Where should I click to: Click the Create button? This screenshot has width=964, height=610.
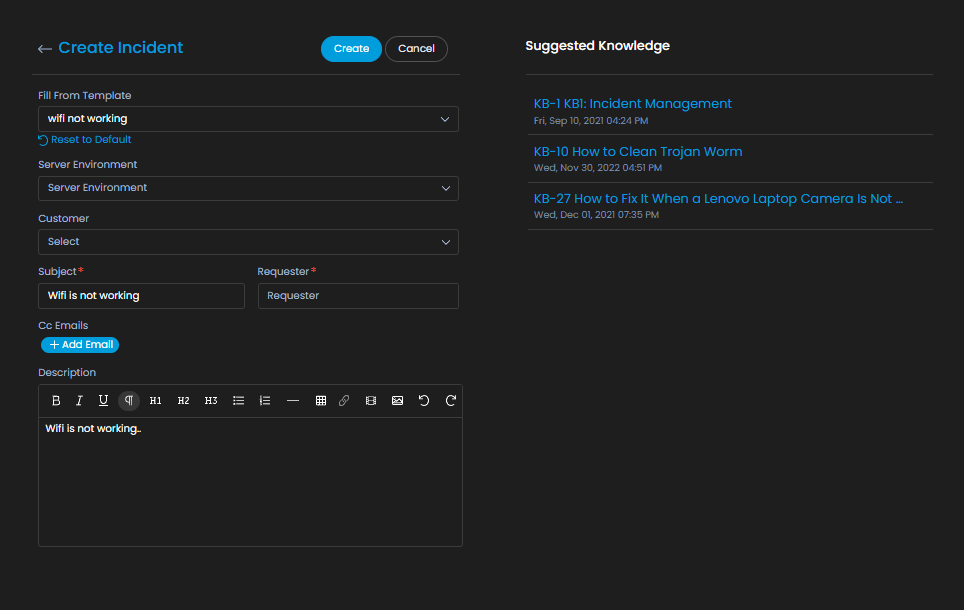click(x=351, y=49)
